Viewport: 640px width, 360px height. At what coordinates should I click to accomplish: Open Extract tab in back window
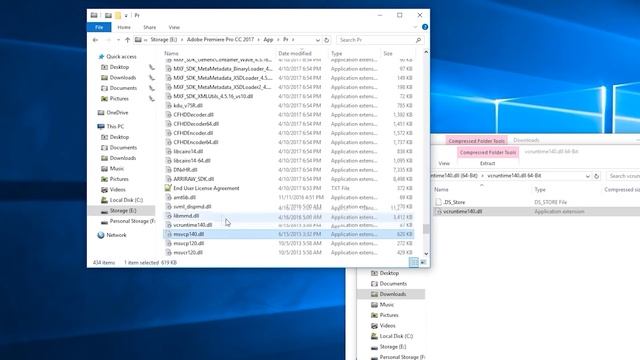click(x=487, y=163)
